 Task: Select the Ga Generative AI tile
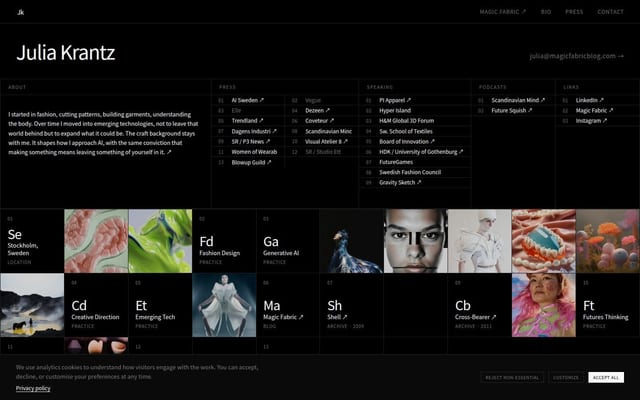[288, 241]
